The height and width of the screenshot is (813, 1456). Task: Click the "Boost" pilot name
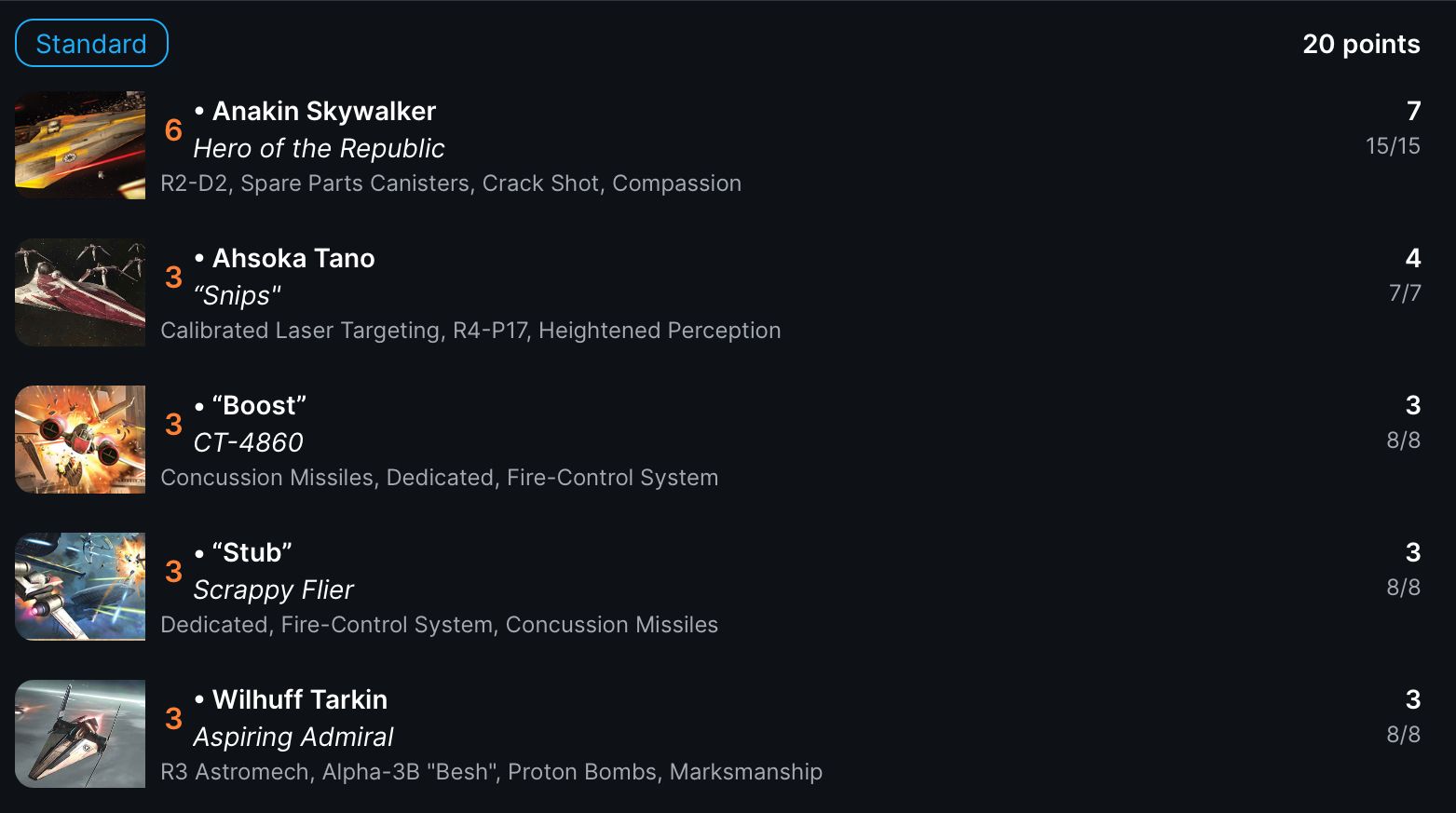(x=259, y=405)
